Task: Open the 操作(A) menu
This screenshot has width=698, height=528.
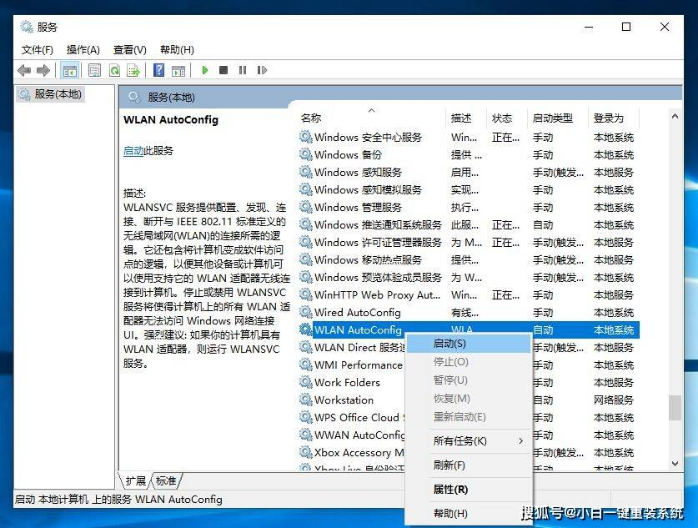Action: (83, 50)
